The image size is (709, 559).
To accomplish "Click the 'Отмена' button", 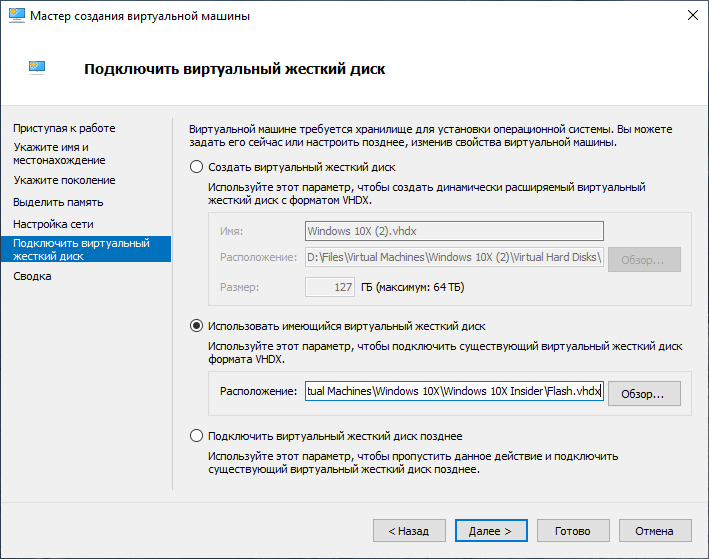I will point(655,531).
